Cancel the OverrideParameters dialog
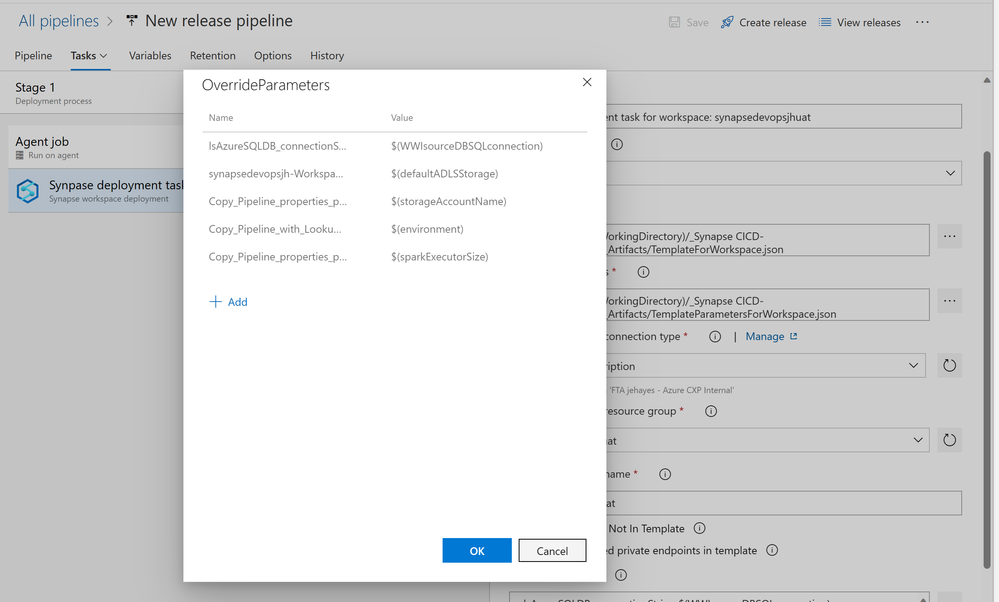This screenshot has width=999, height=602. [552, 550]
